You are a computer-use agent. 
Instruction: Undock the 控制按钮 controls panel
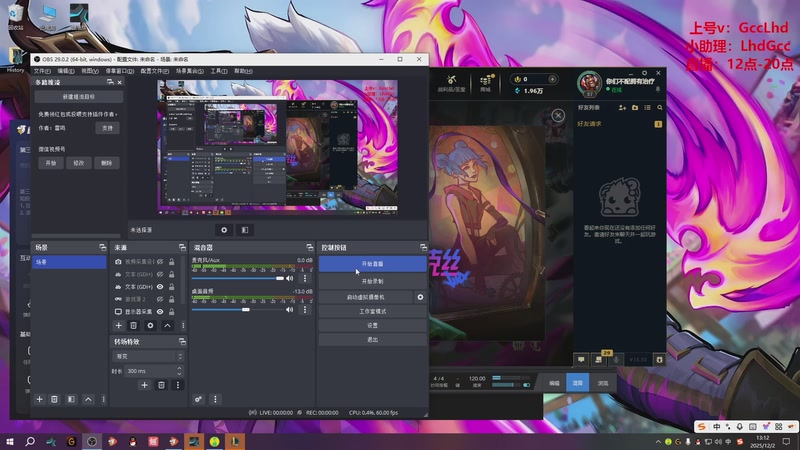(423, 247)
